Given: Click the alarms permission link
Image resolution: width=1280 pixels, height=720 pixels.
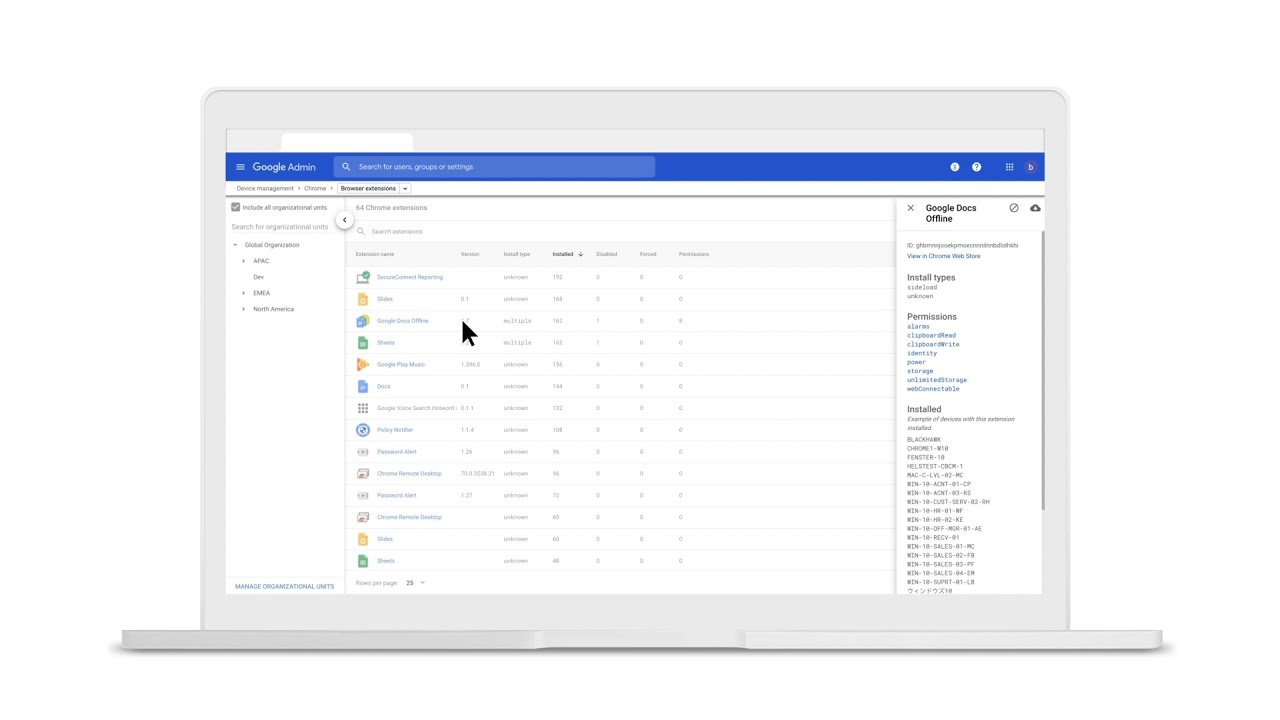Looking at the screenshot, I should 918,326.
